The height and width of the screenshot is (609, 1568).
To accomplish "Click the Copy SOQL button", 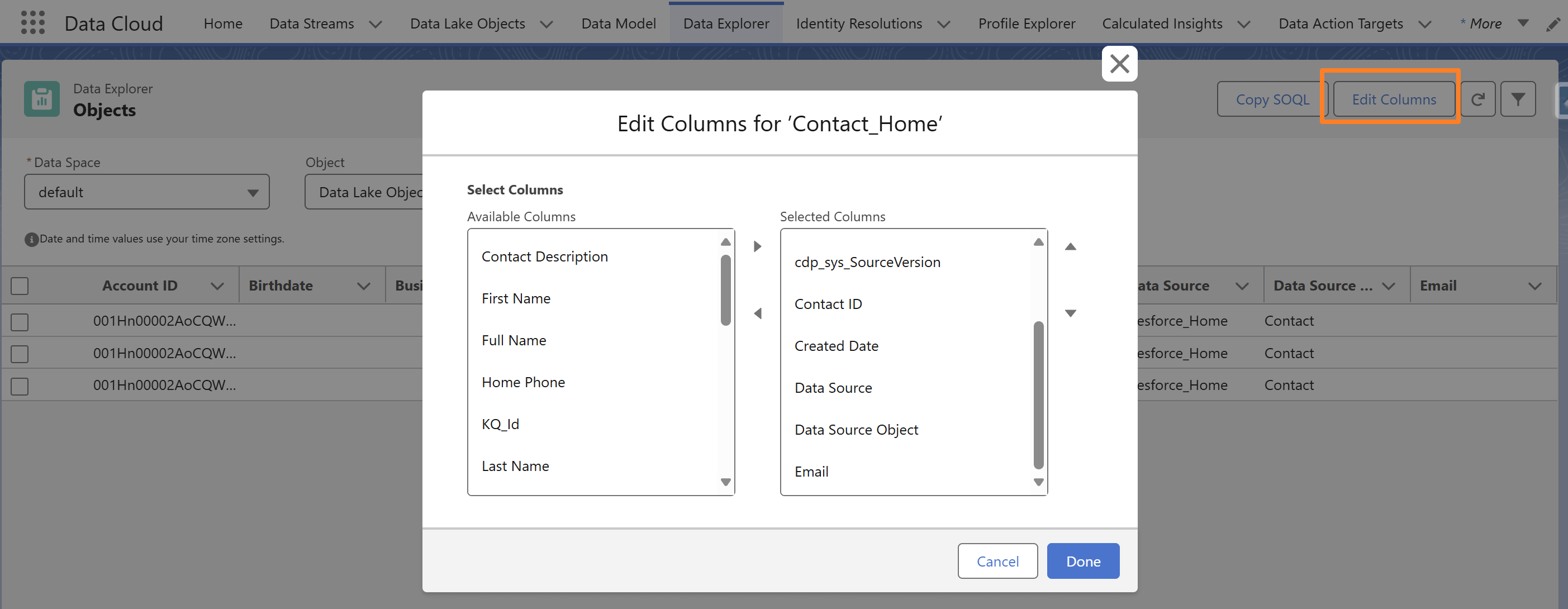I will [x=1272, y=99].
